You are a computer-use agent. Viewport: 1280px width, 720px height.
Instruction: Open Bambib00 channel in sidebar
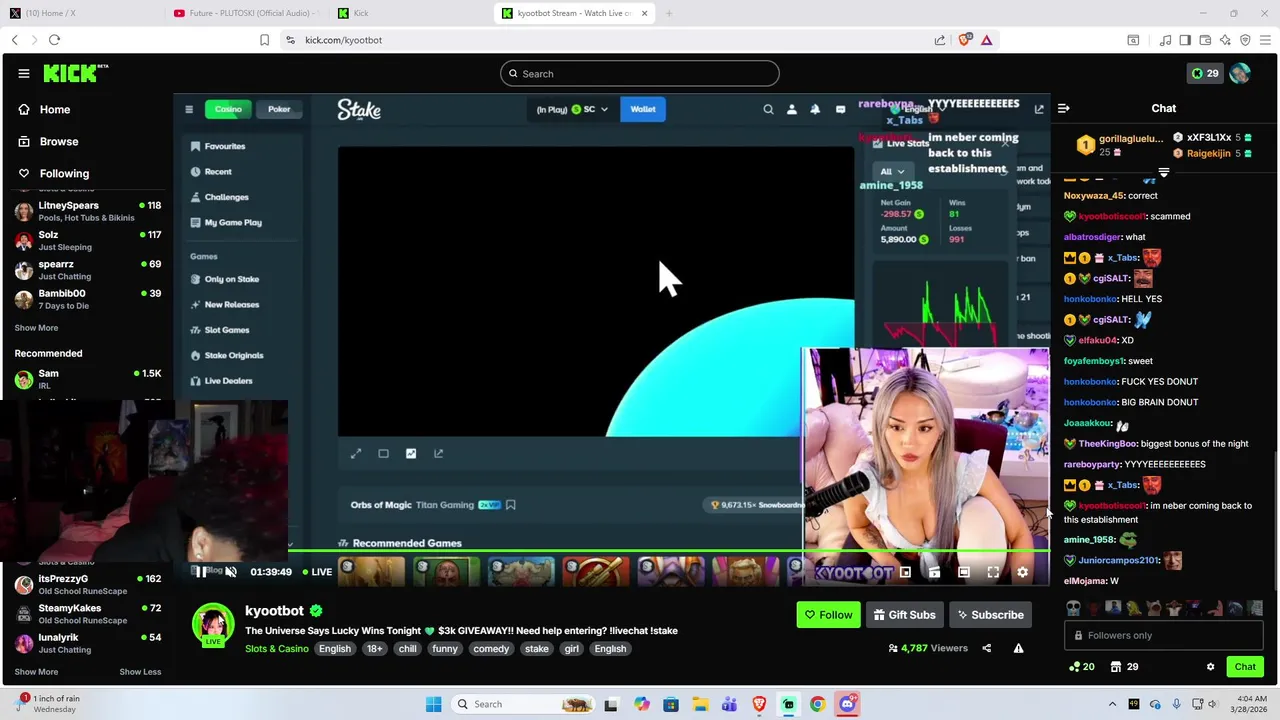tap(87, 299)
